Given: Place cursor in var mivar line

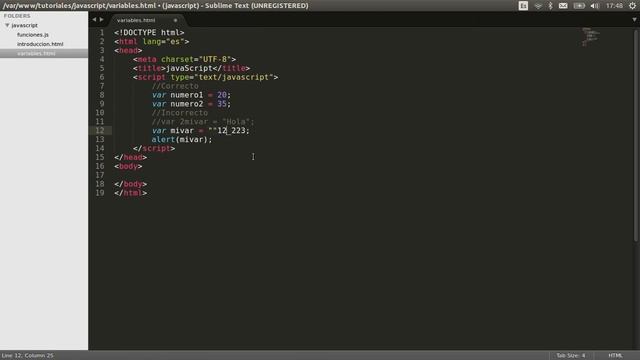Looking at the screenshot, I should [x=200, y=131].
